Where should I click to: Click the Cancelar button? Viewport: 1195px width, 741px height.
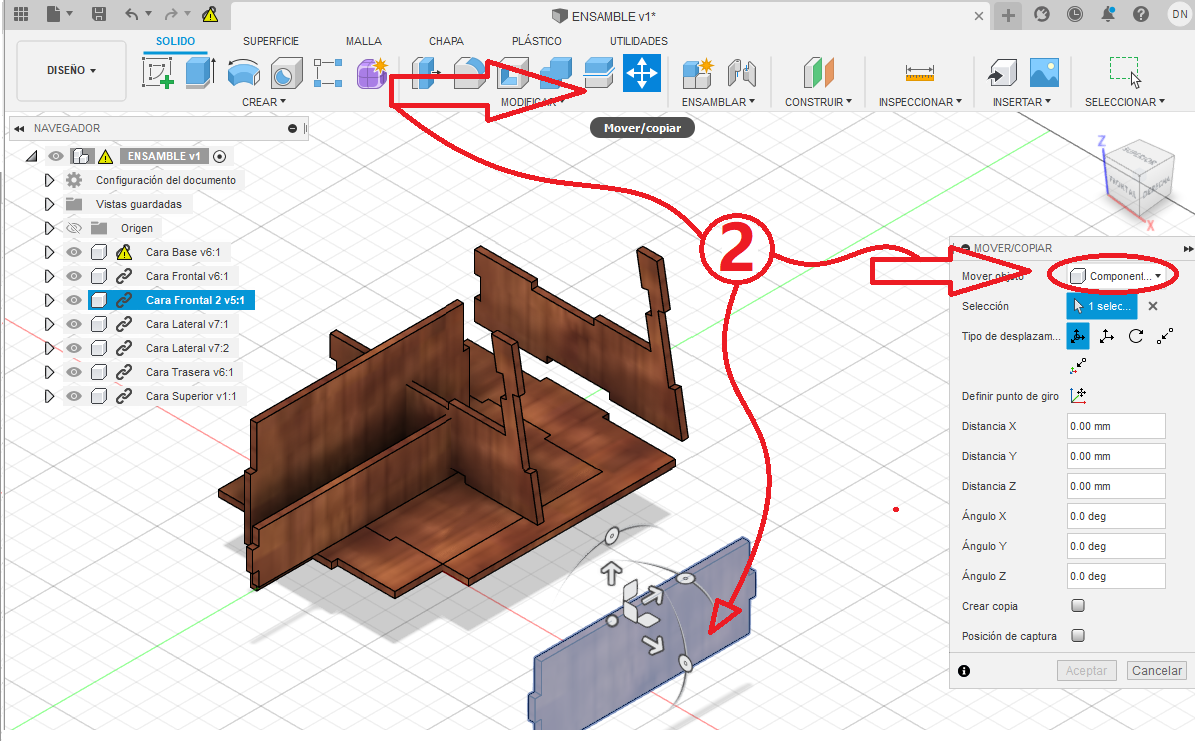pyautogui.click(x=1156, y=671)
